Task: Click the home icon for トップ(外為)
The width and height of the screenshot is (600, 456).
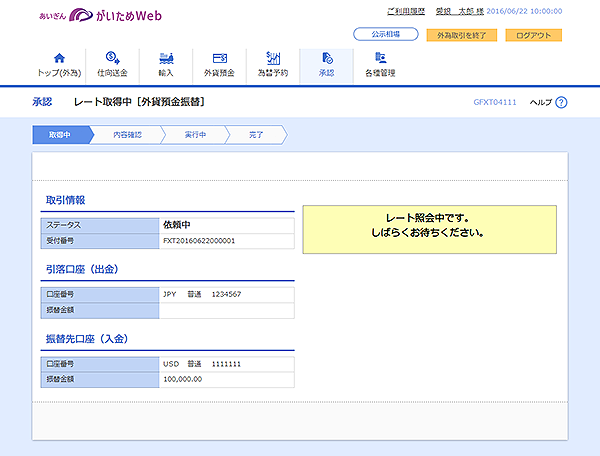Action: click(x=59, y=58)
